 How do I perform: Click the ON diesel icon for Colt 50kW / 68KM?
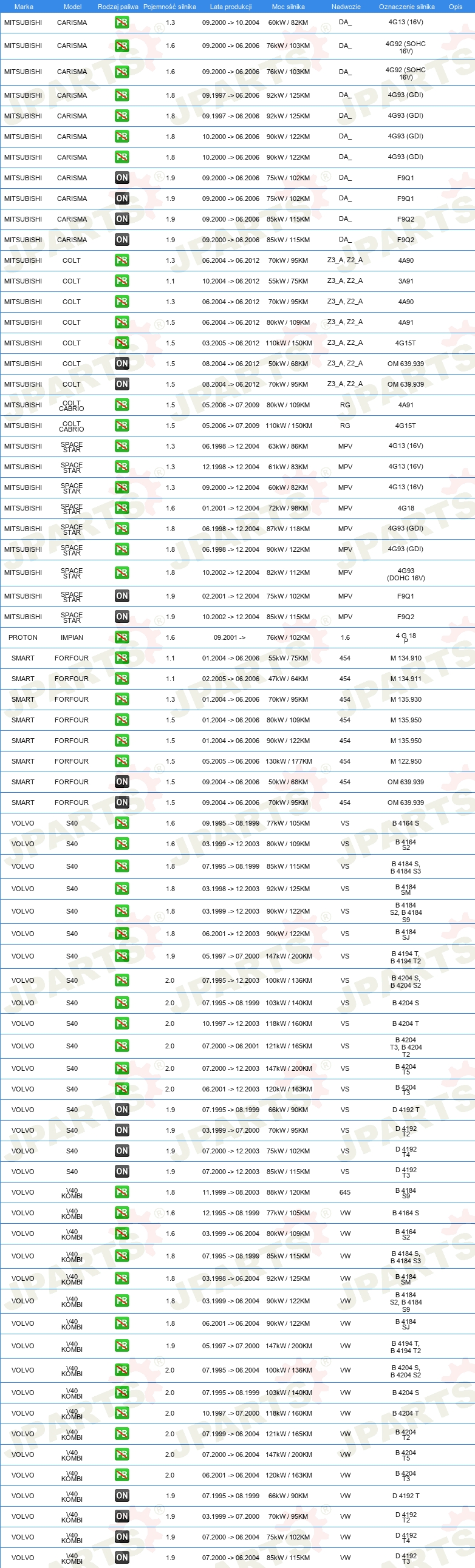(x=122, y=364)
